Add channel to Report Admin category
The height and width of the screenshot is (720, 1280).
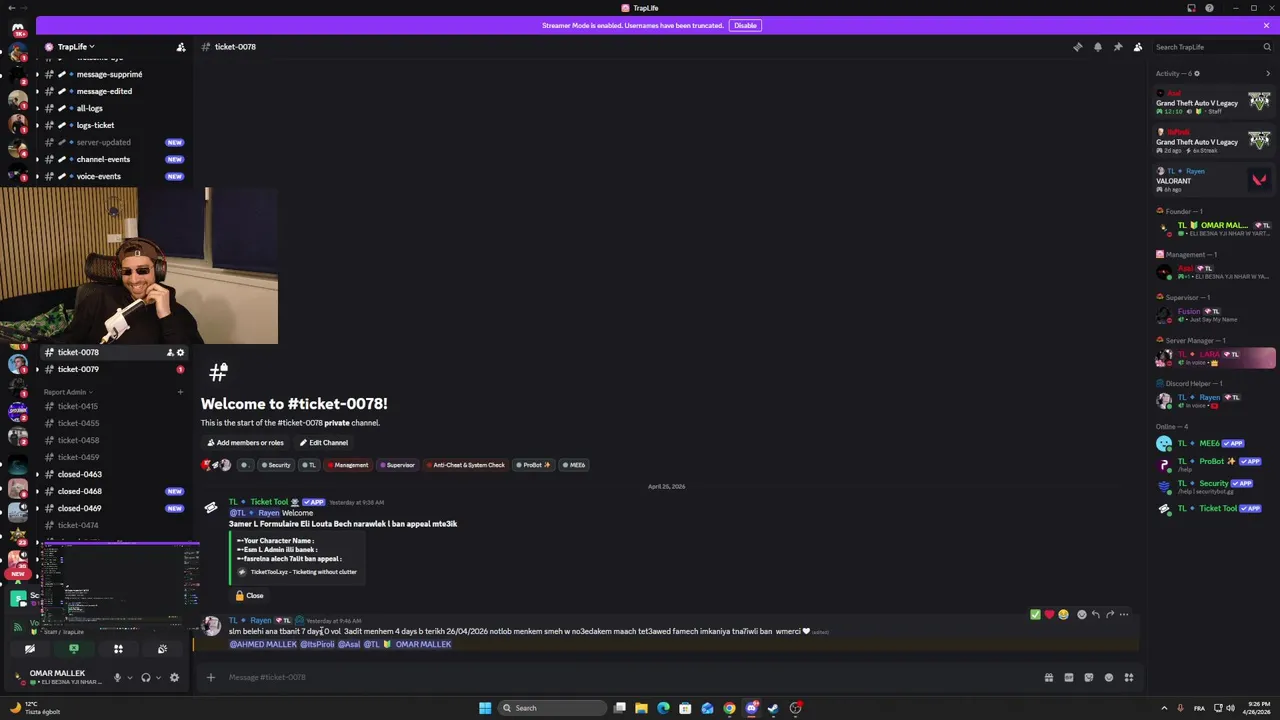181,392
